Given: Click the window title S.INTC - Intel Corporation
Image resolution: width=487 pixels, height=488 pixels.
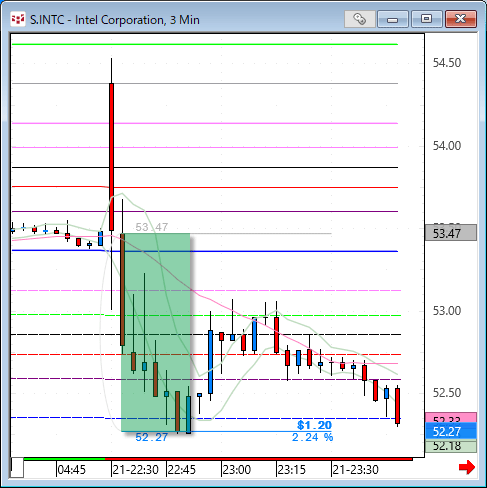Looking at the screenshot, I should 115,20.
